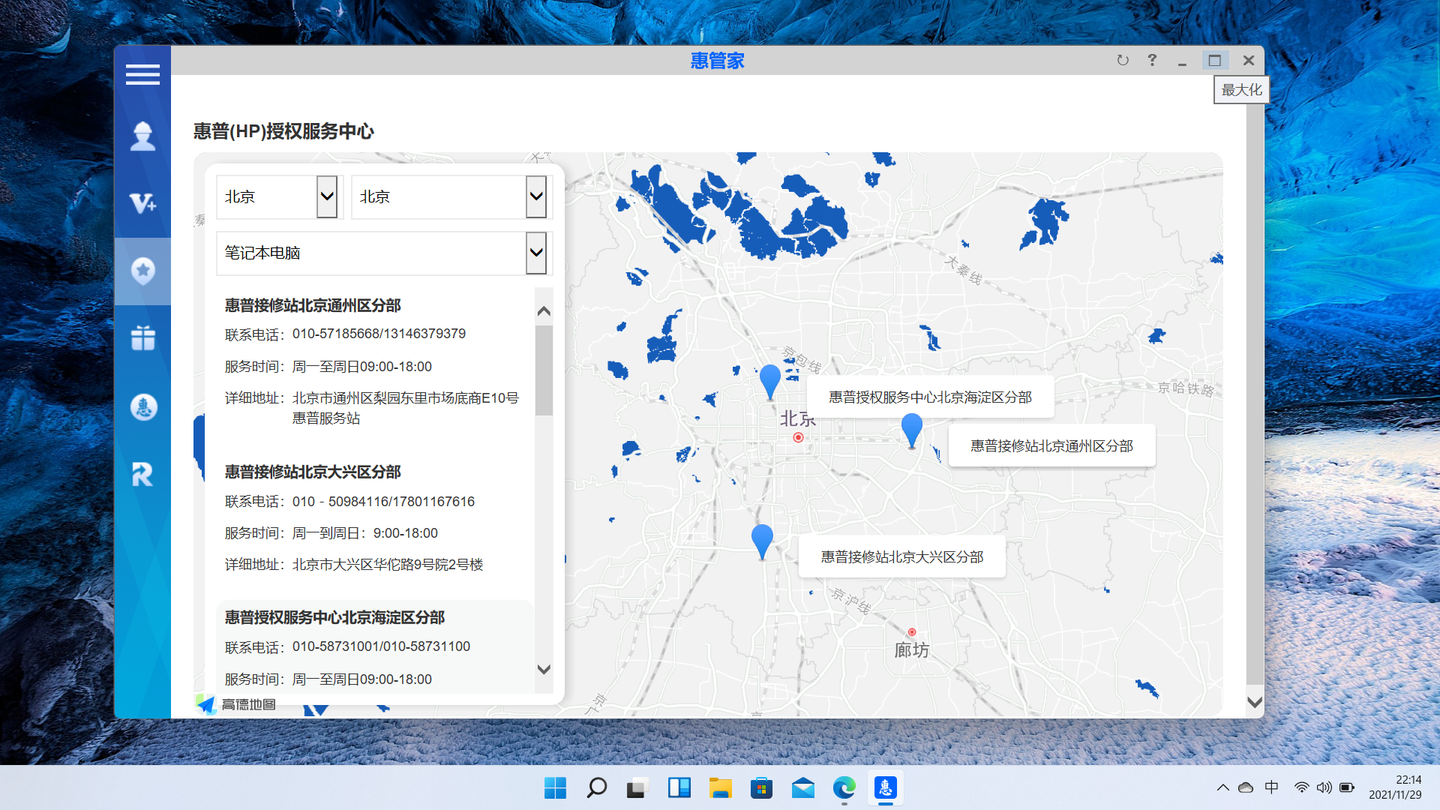This screenshot has height=810, width=1440.
Task: Click address 北京市大兴区华佗路9号院2号楼
Action: (x=388, y=565)
